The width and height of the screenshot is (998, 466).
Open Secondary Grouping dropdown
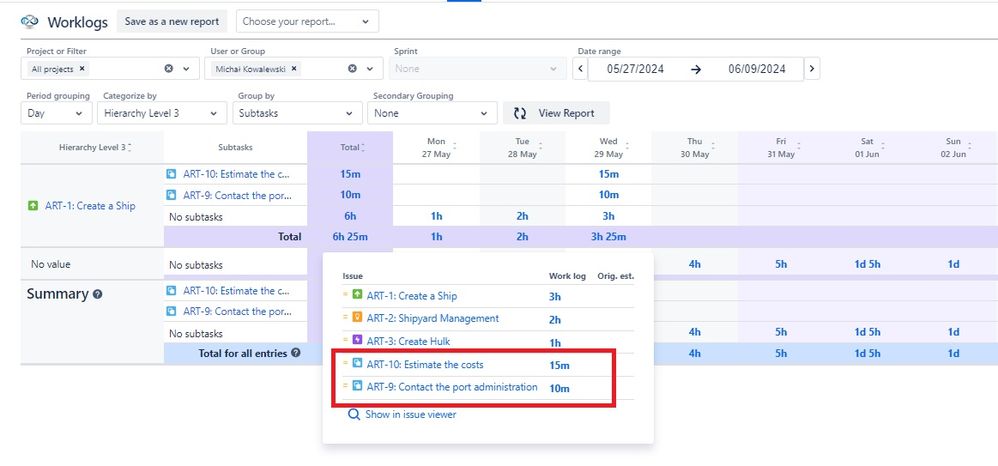point(432,113)
